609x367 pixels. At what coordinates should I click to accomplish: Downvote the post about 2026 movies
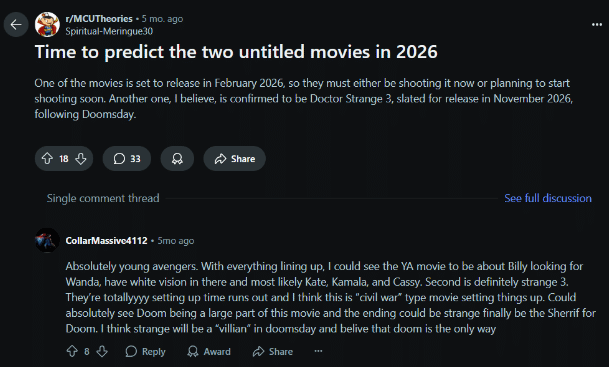[81, 158]
